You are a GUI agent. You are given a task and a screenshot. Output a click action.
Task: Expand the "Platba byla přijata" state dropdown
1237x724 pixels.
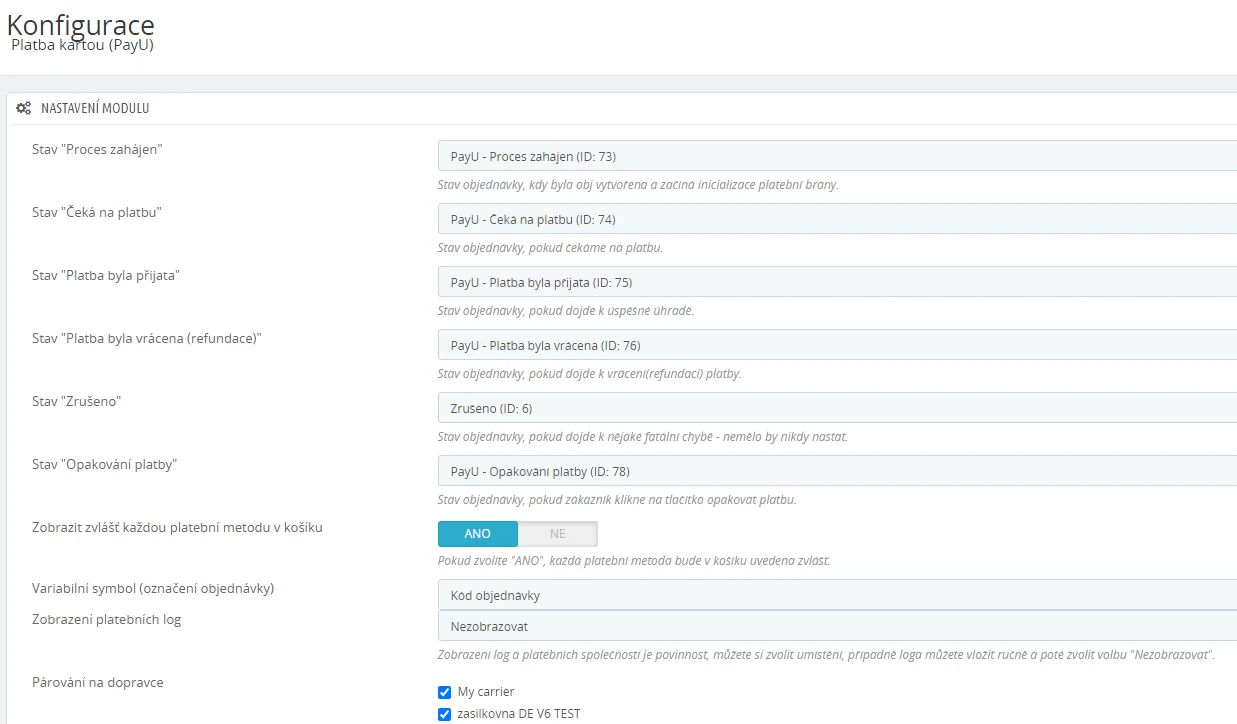[836, 282]
